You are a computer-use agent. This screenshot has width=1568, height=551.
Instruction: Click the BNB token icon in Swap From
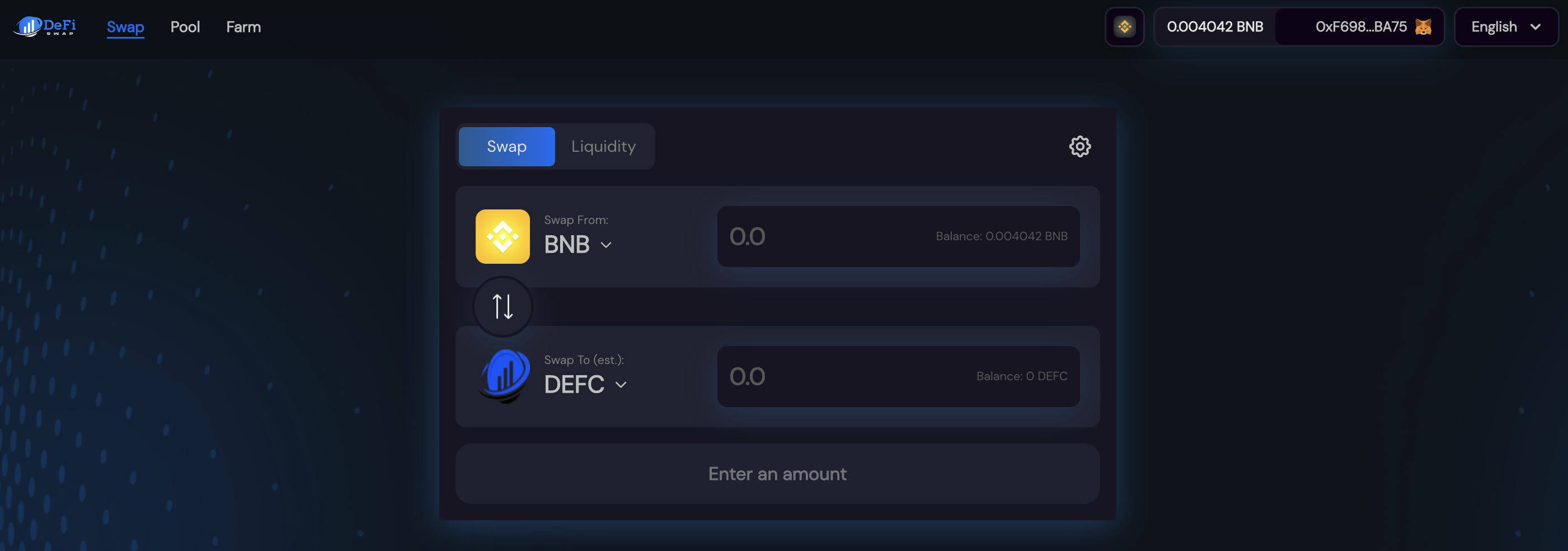[x=502, y=236]
